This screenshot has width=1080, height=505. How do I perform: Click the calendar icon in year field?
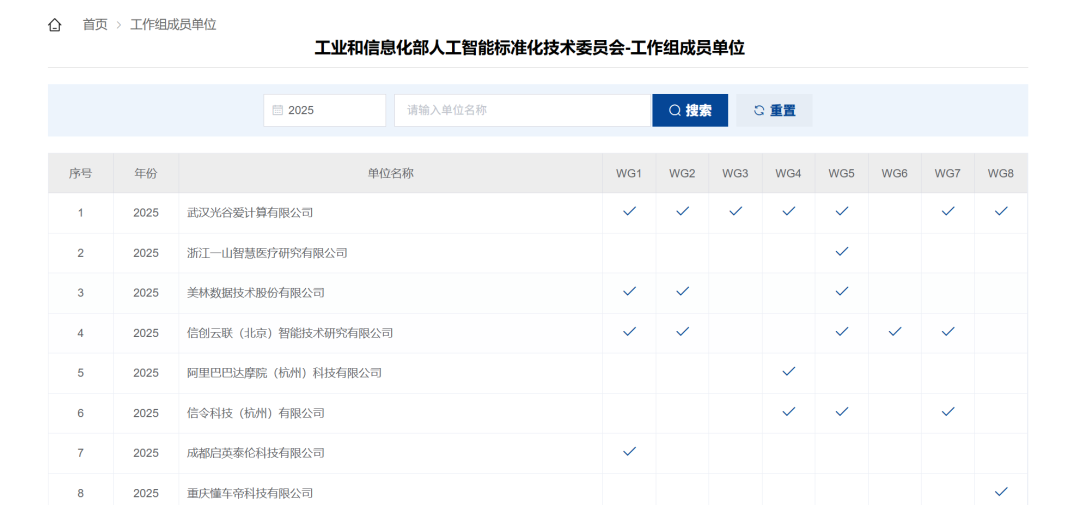click(x=278, y=110)
